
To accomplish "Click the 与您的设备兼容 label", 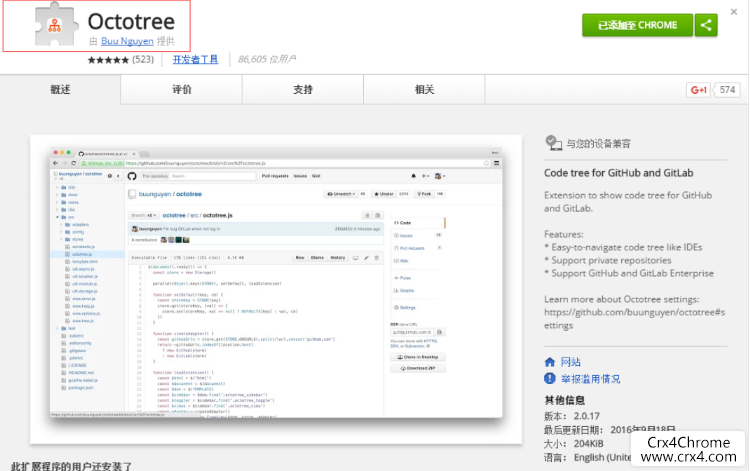I will point(598,144).
